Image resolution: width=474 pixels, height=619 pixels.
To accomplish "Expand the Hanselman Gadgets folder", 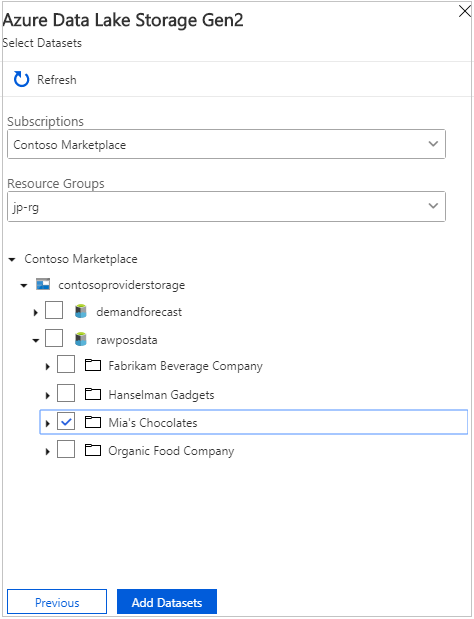I will coord(48,395).
